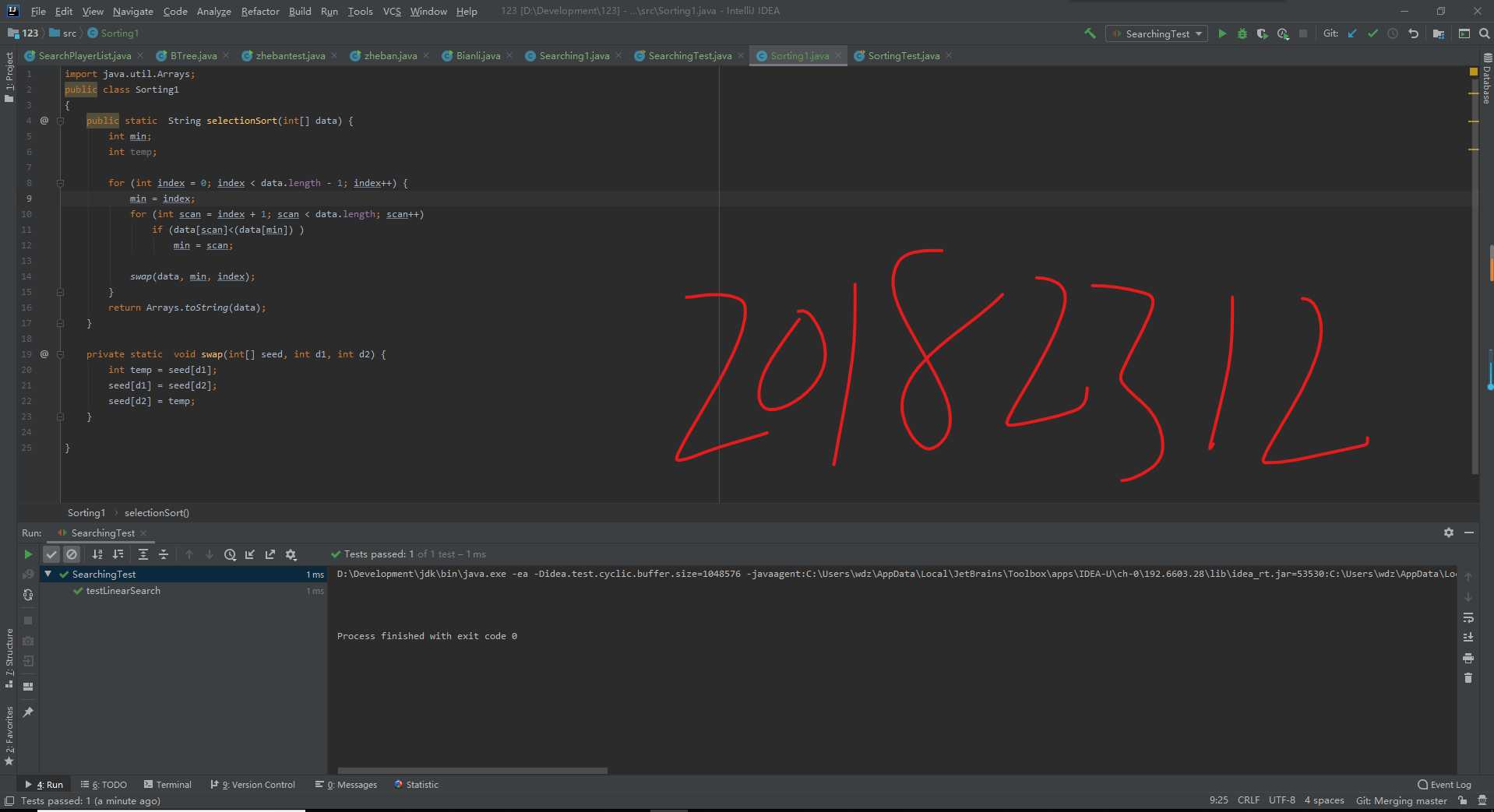
Task: Open the File menu
Action: [38, 11]
